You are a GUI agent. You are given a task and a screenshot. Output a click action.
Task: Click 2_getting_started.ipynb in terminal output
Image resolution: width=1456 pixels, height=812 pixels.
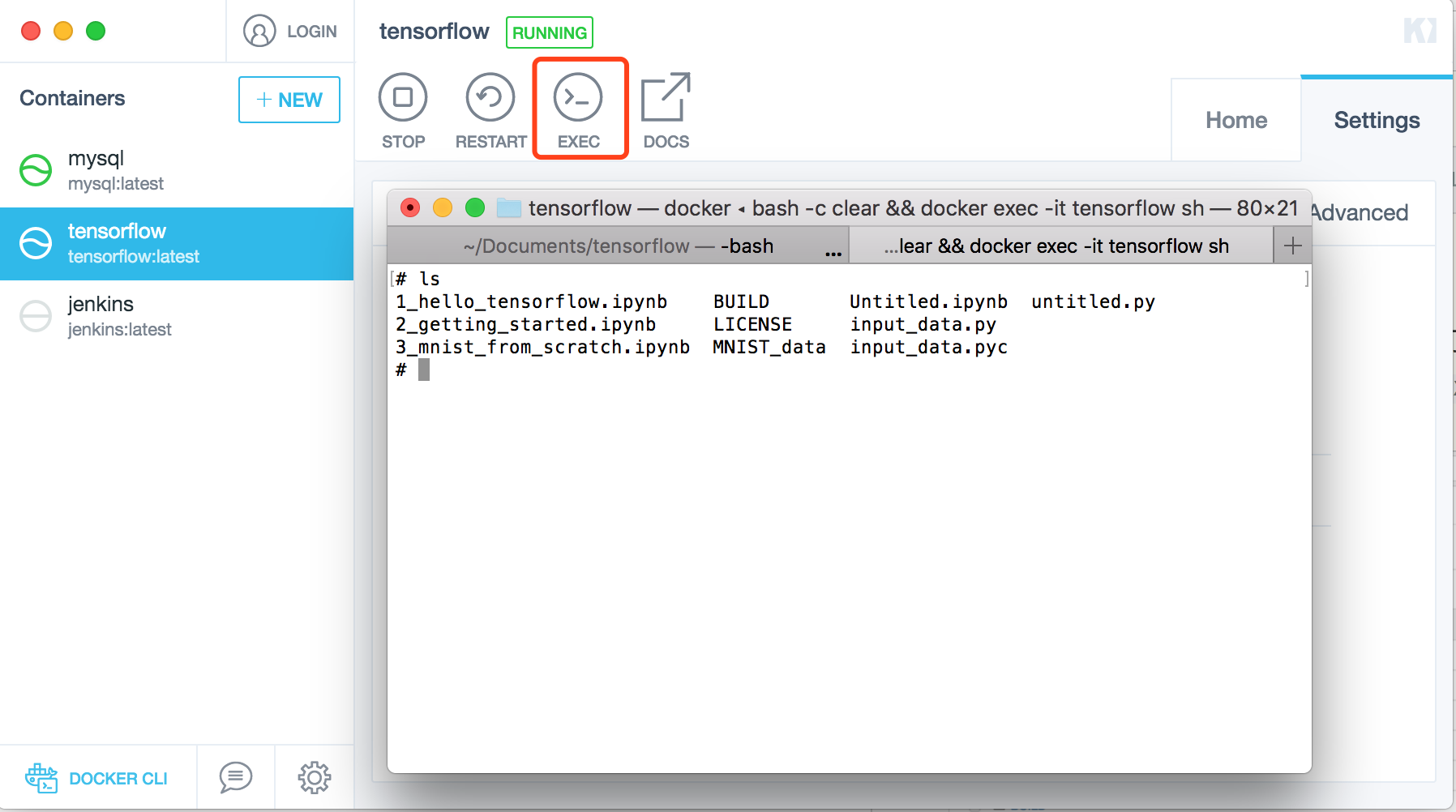tap(525, 324)
